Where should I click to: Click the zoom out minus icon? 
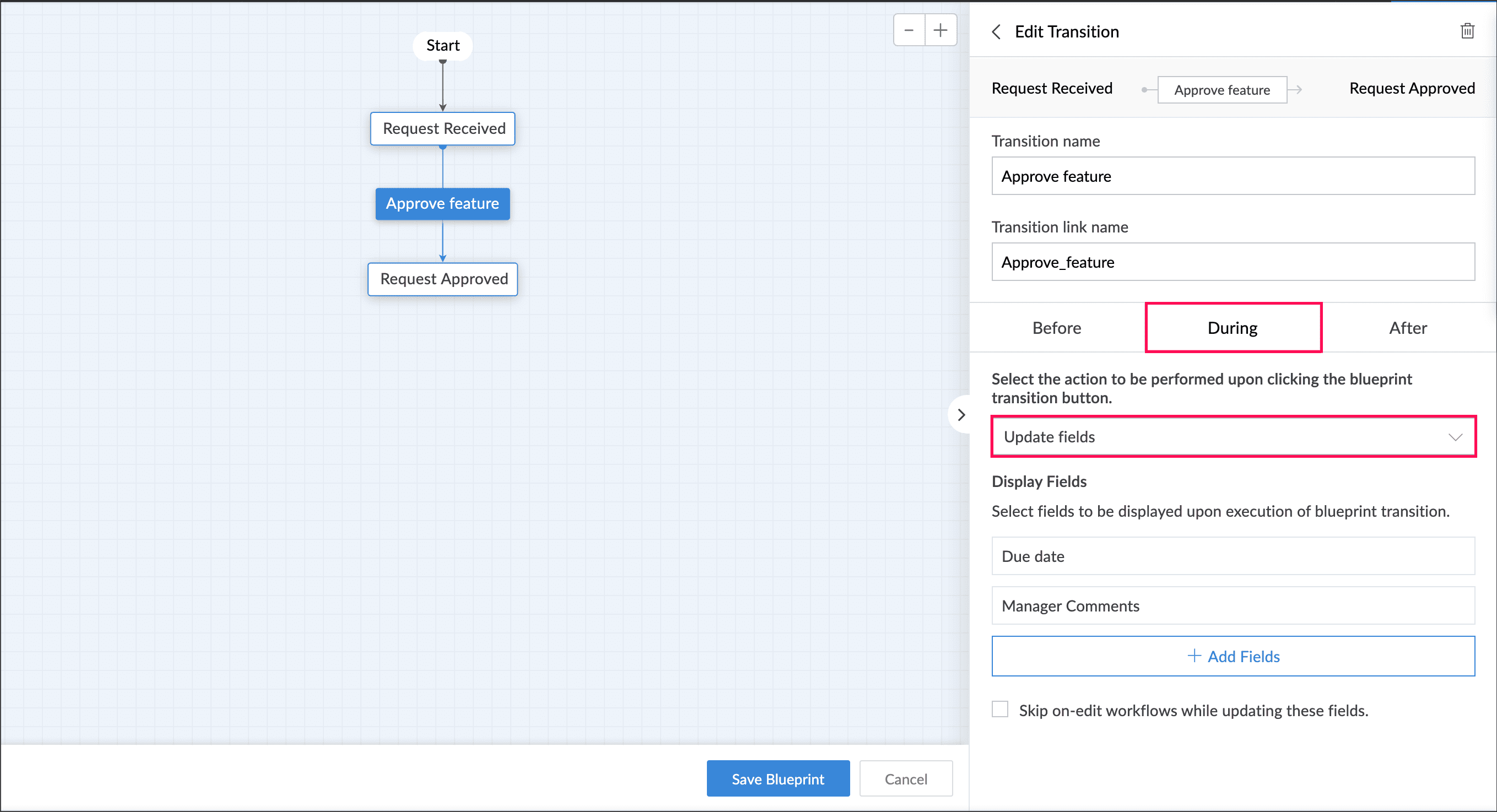(909, 30)
